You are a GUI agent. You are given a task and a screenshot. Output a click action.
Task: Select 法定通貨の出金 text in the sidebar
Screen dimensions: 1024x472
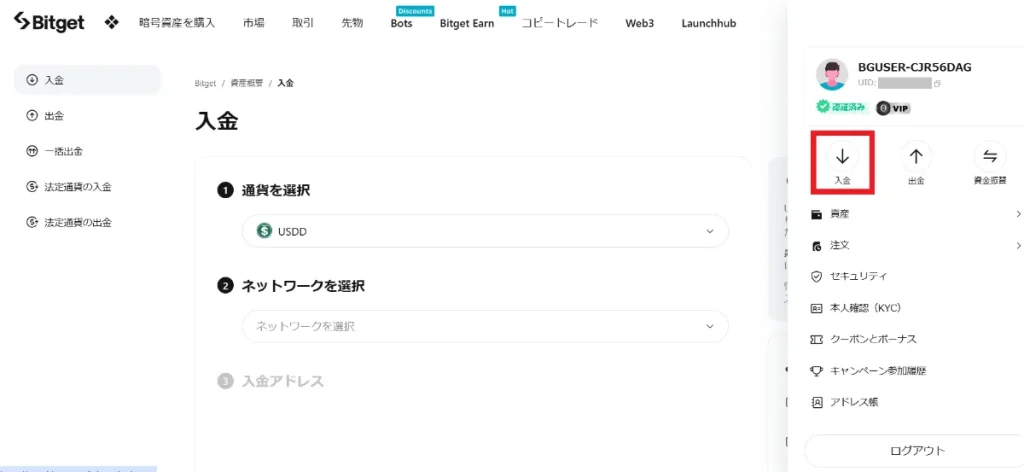[78, 222]
